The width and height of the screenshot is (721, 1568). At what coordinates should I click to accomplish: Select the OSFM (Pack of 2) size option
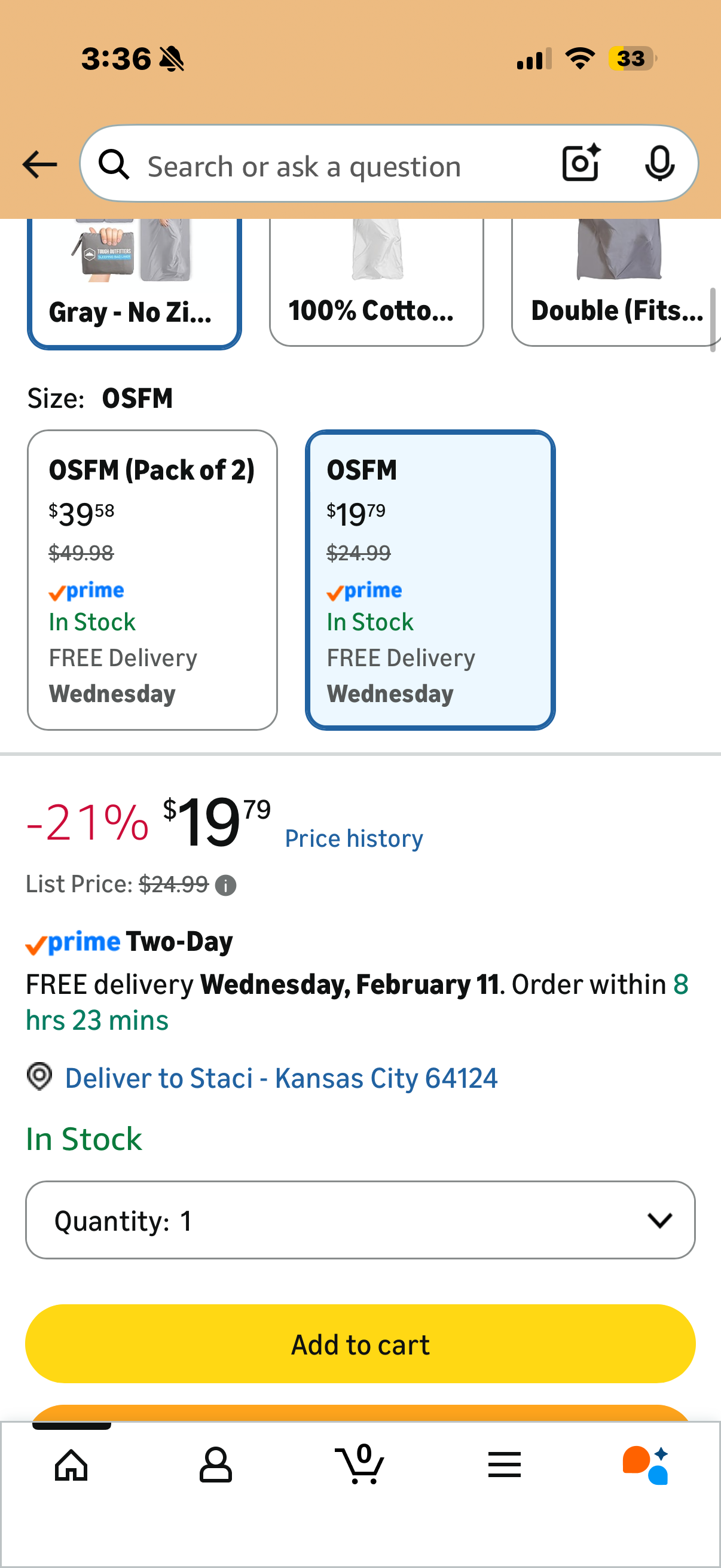152,579
